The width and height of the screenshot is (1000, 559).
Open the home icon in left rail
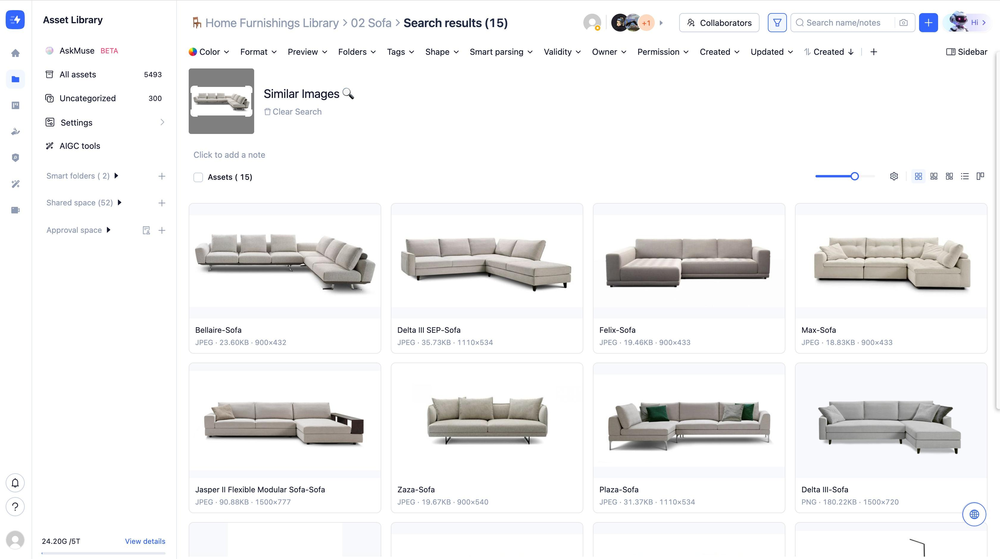point(15,54)
